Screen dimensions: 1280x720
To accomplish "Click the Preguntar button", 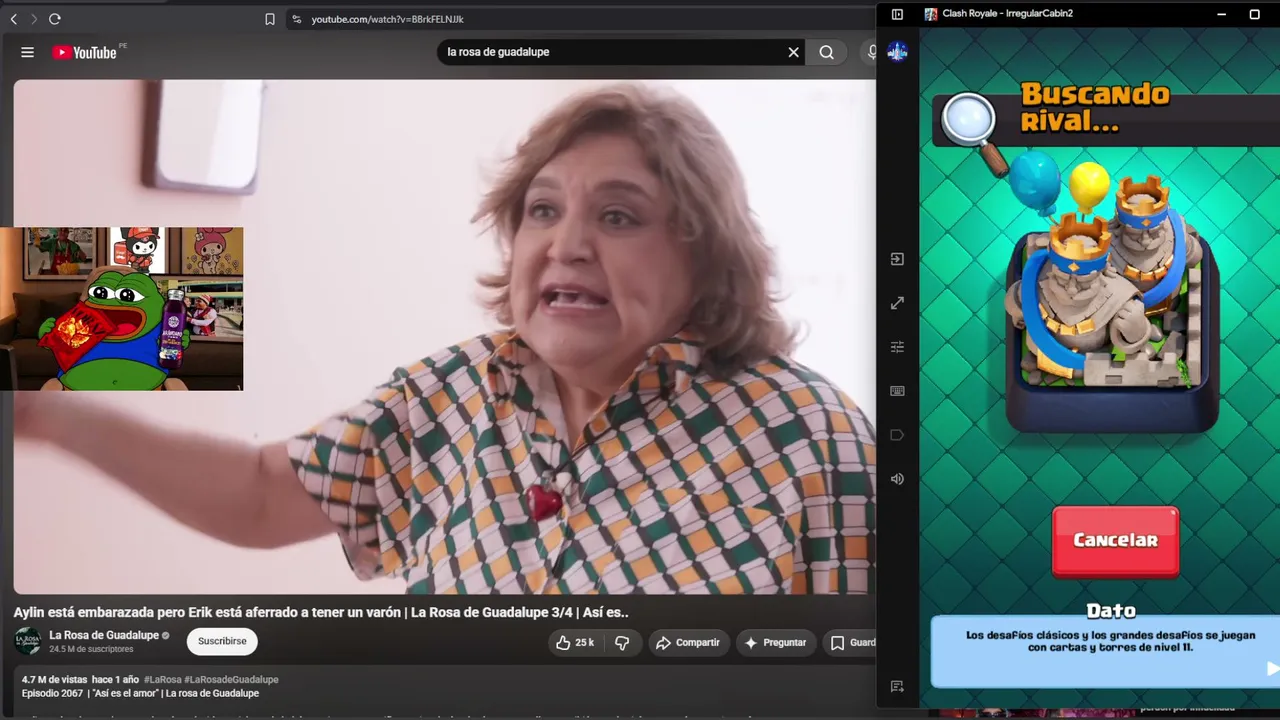I will pos(775,643).
